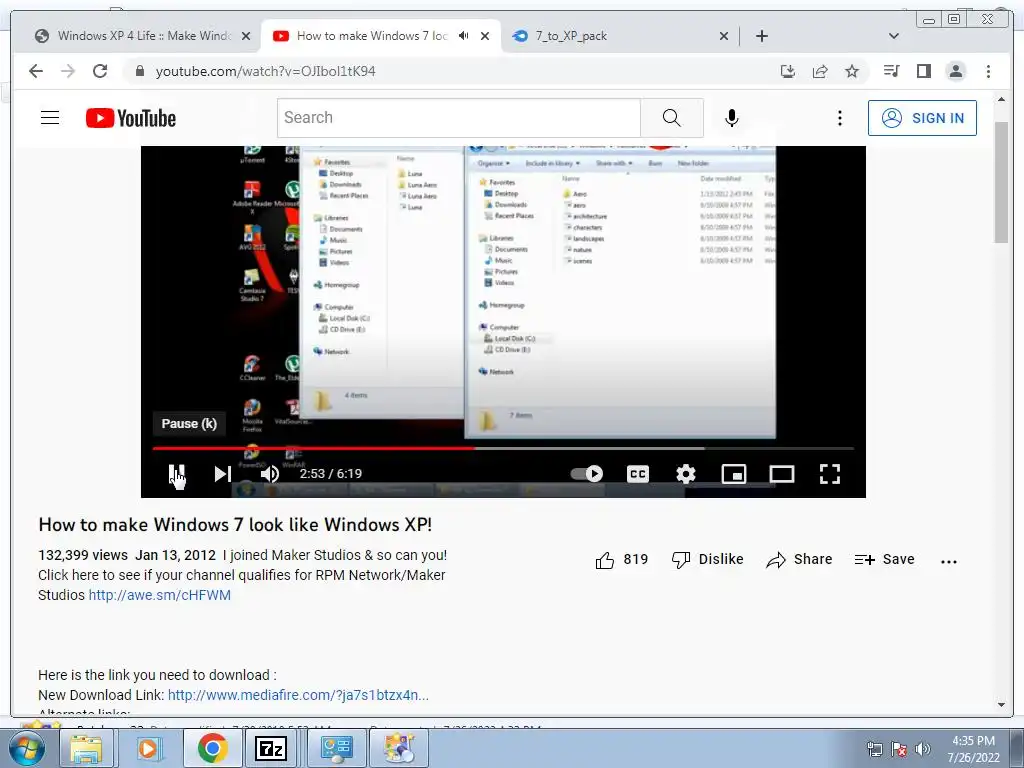
Task: Open the Windows Start menu
Action: (x=25, y=748)
